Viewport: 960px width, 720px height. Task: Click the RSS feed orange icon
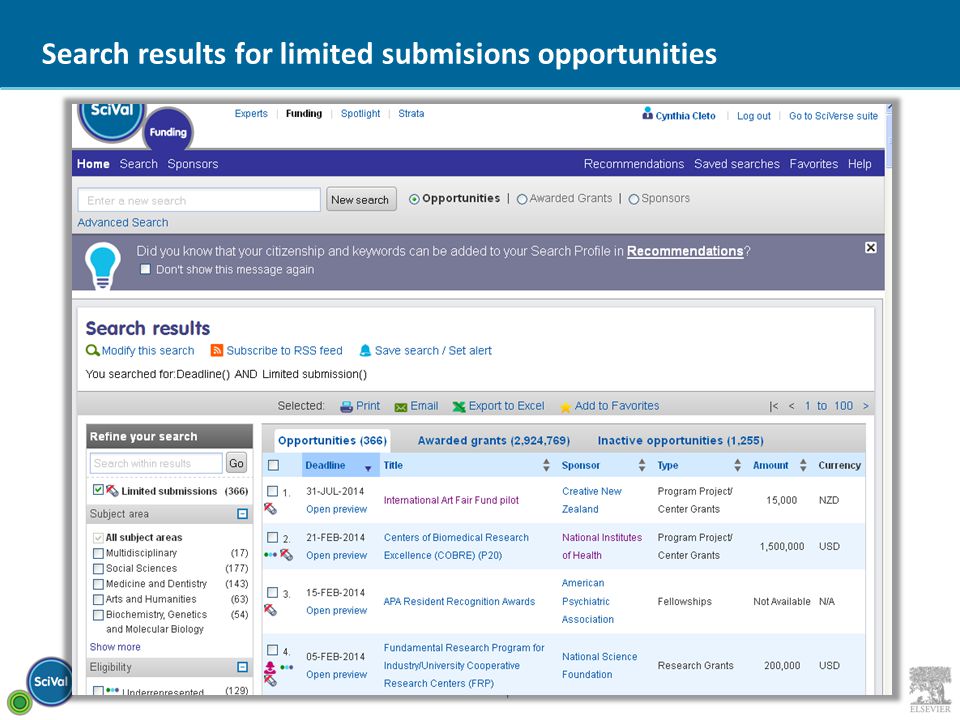216,350
